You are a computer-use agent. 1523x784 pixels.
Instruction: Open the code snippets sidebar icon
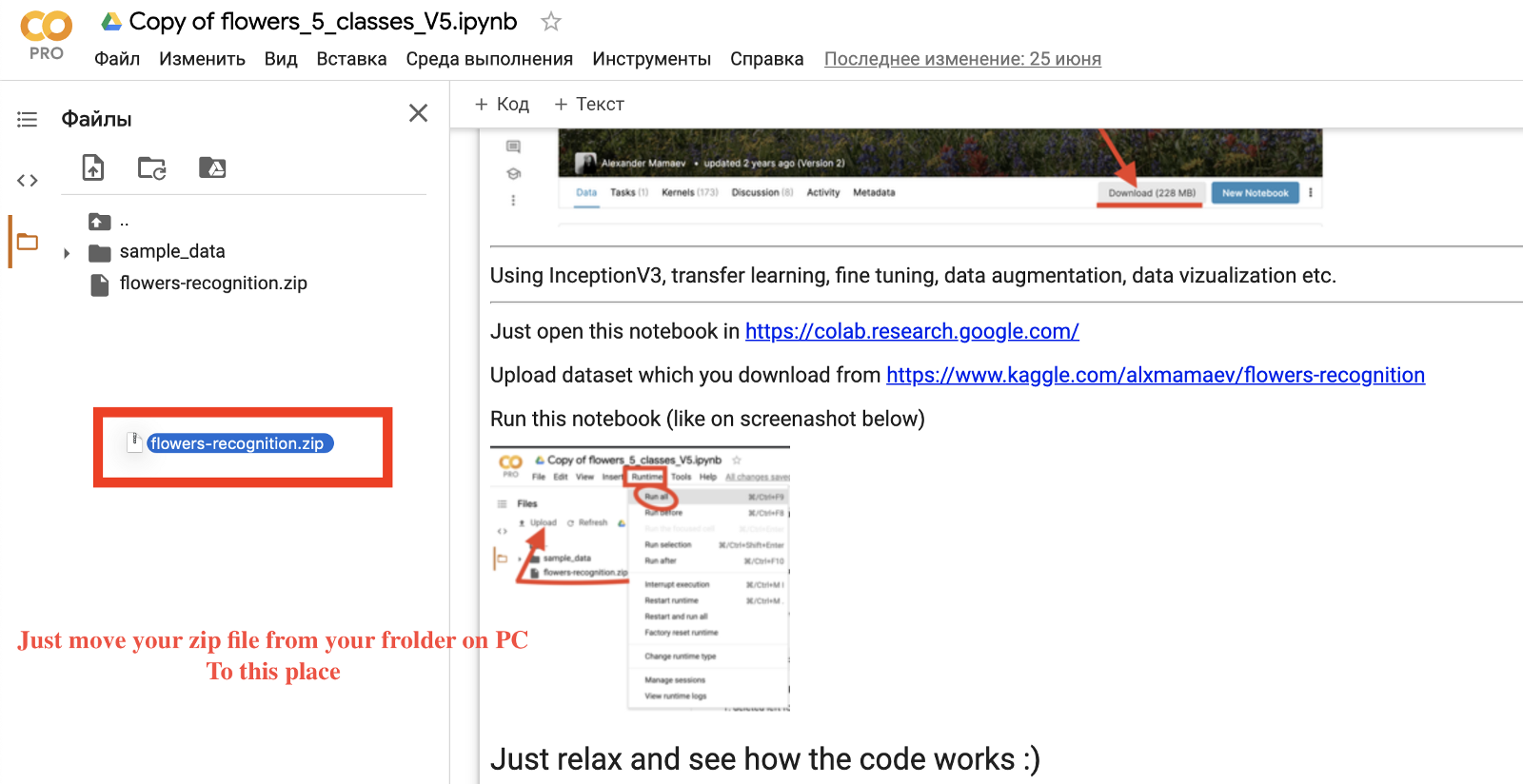(27, 180)
